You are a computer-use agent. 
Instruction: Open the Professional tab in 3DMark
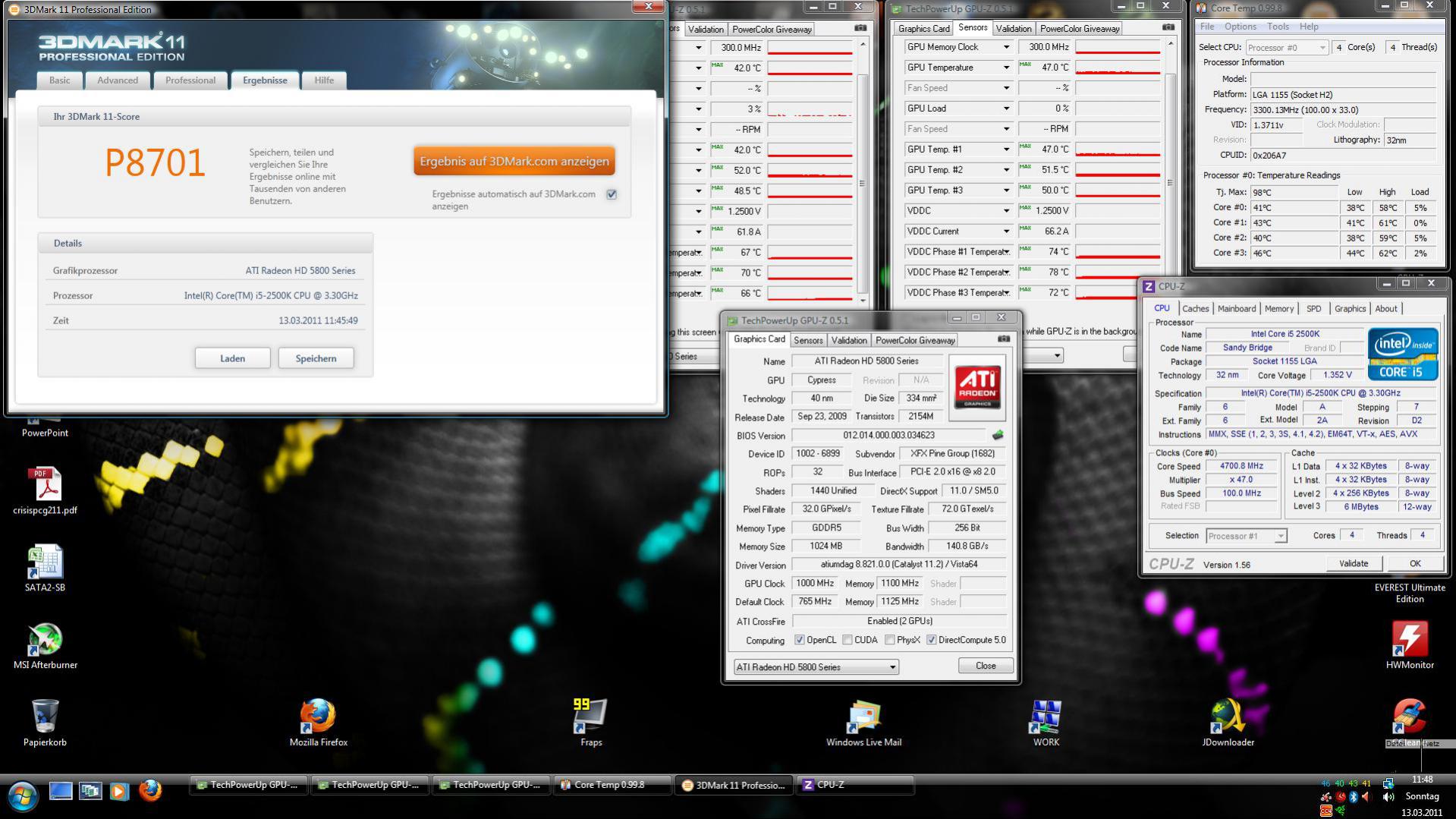coord(190,80)
